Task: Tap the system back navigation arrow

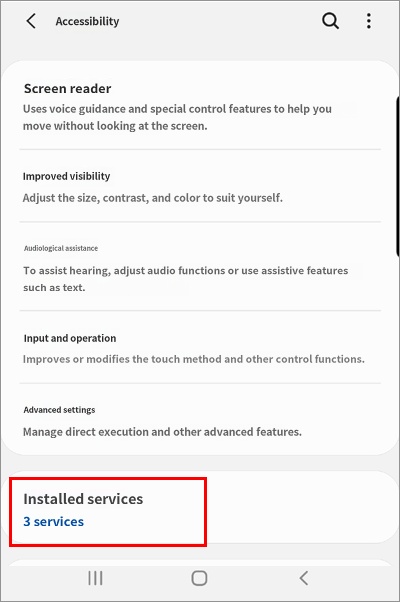Action: tap(304, 578)
